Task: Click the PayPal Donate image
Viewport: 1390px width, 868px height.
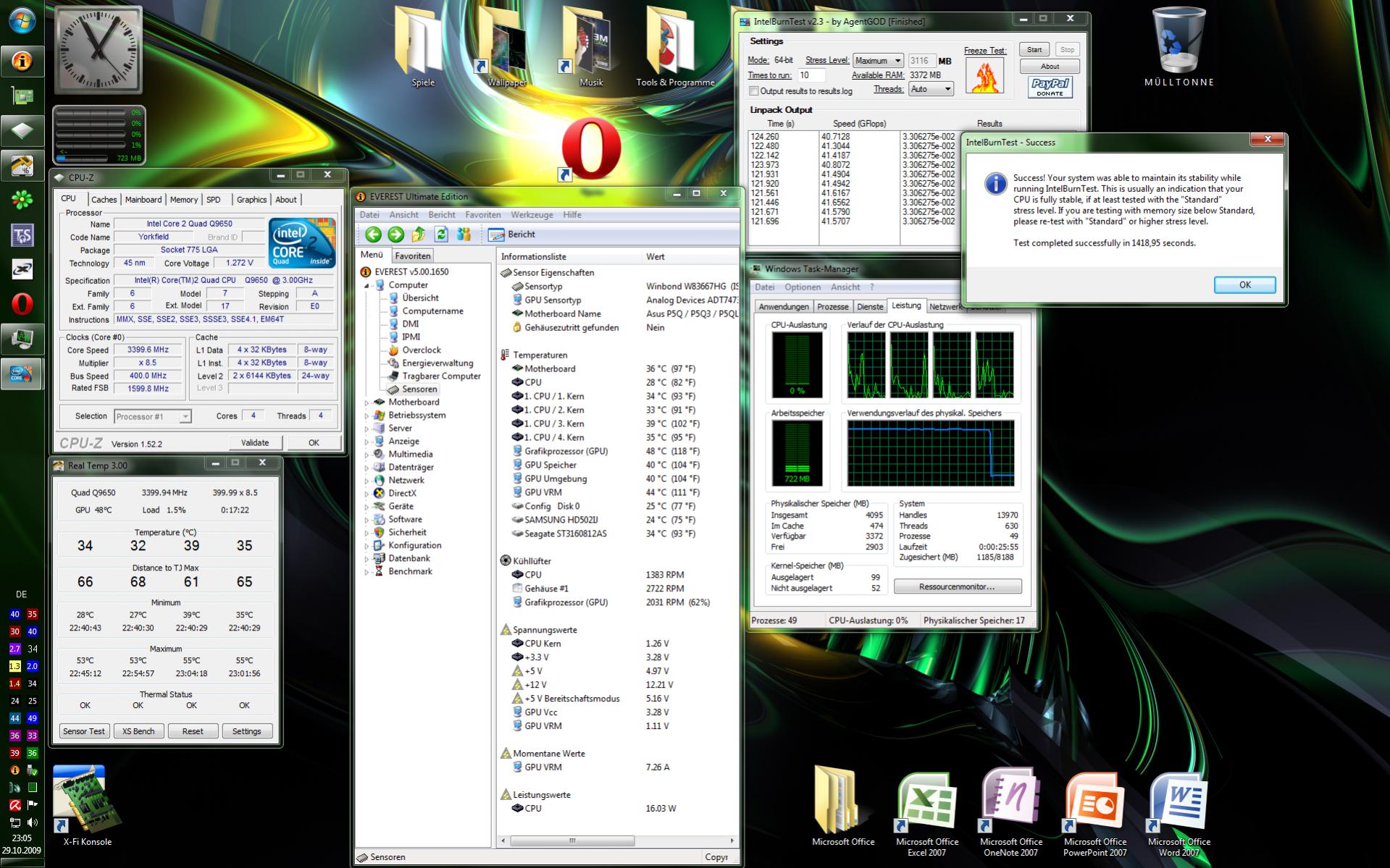Action: point(1050,88)
